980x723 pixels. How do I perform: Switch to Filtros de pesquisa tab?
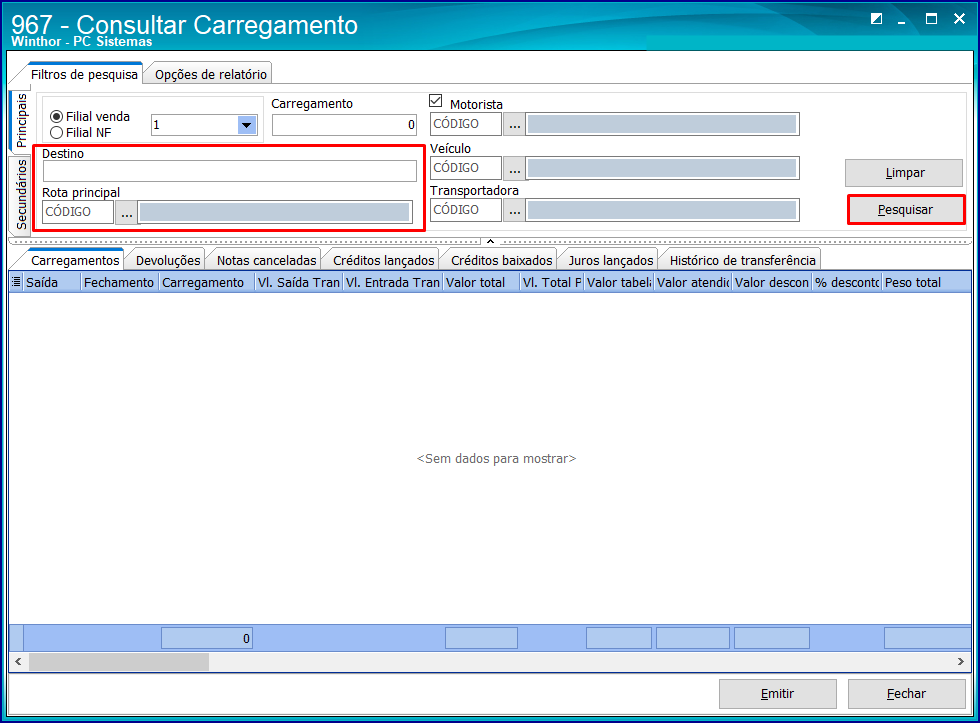tap(84, 74)
